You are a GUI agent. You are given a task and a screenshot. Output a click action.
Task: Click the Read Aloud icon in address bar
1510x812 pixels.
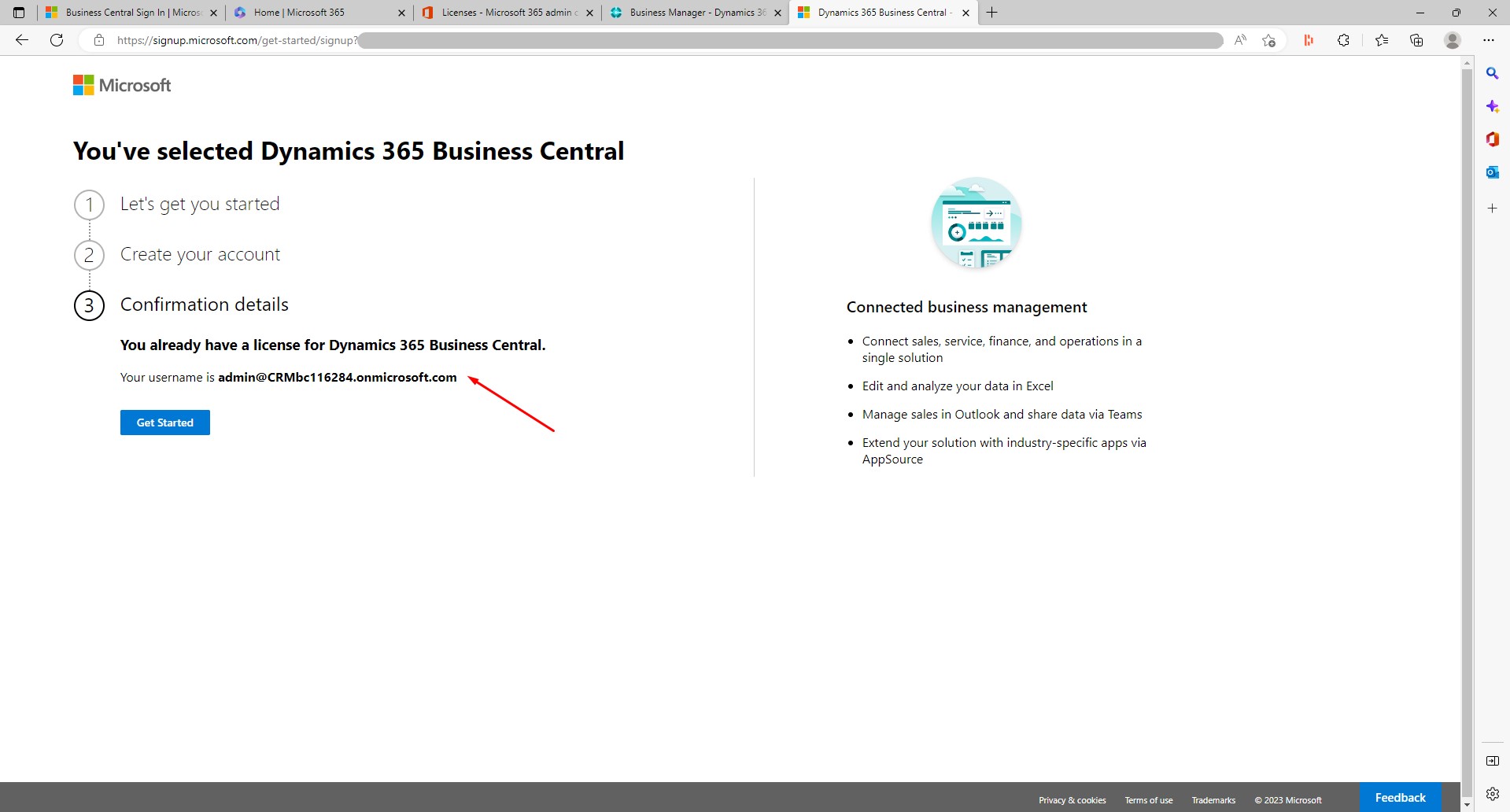(1240, 40)
